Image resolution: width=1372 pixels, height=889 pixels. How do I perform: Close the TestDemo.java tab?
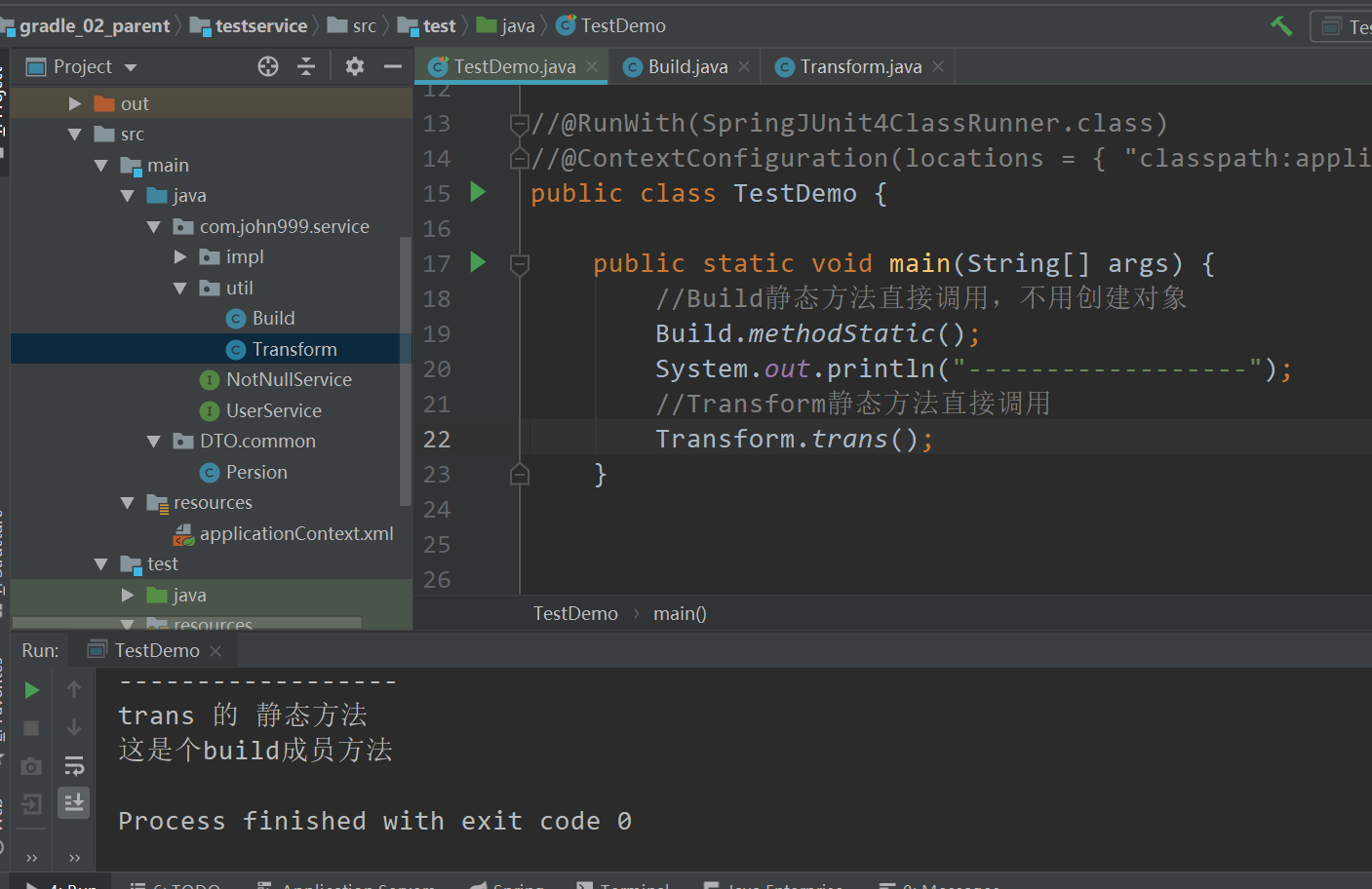pyautogui.click(x=592, y=66)
